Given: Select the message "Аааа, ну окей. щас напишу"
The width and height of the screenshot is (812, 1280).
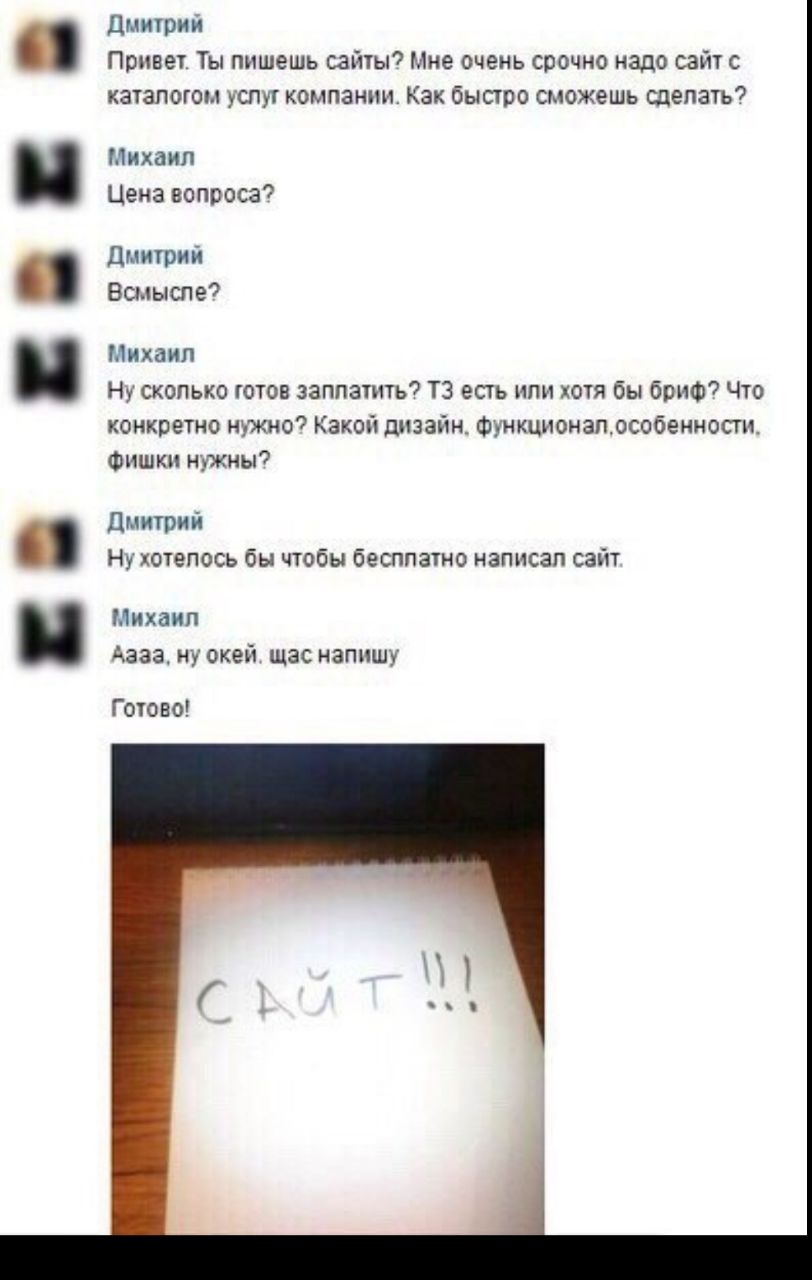Looking at the screenshot, I should click(255, 657).
